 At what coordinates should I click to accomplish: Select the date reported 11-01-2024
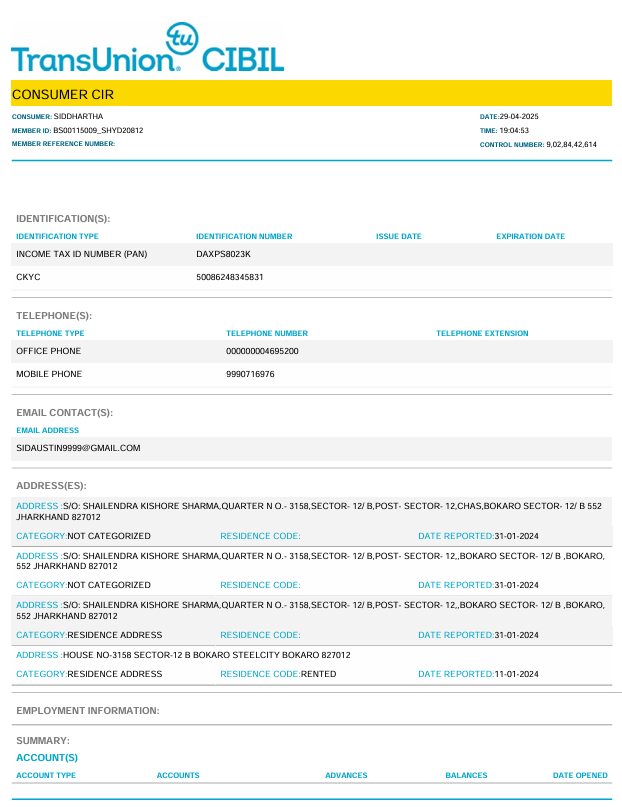517,674
